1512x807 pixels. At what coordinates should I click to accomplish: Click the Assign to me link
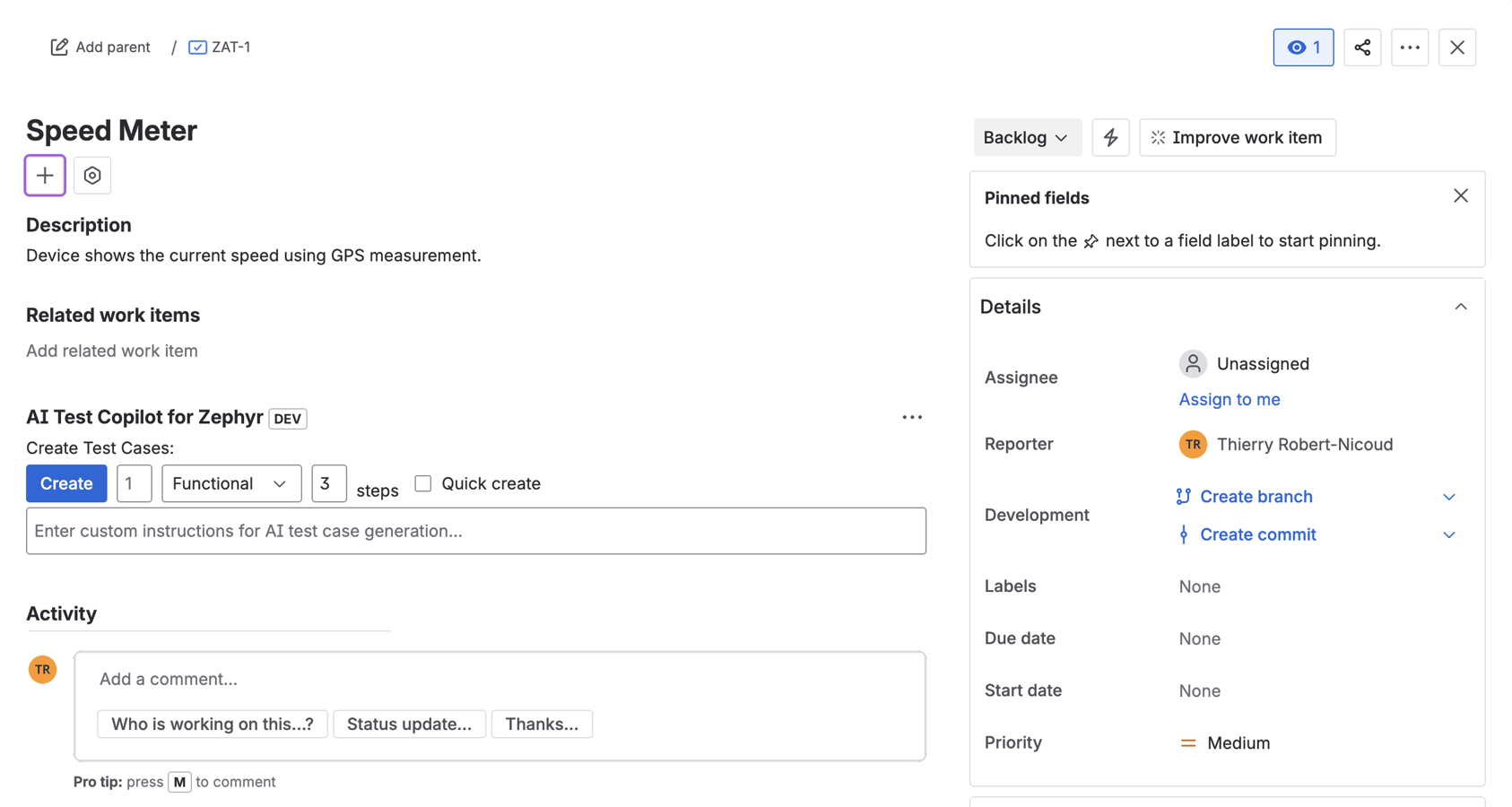point(1230,399)
